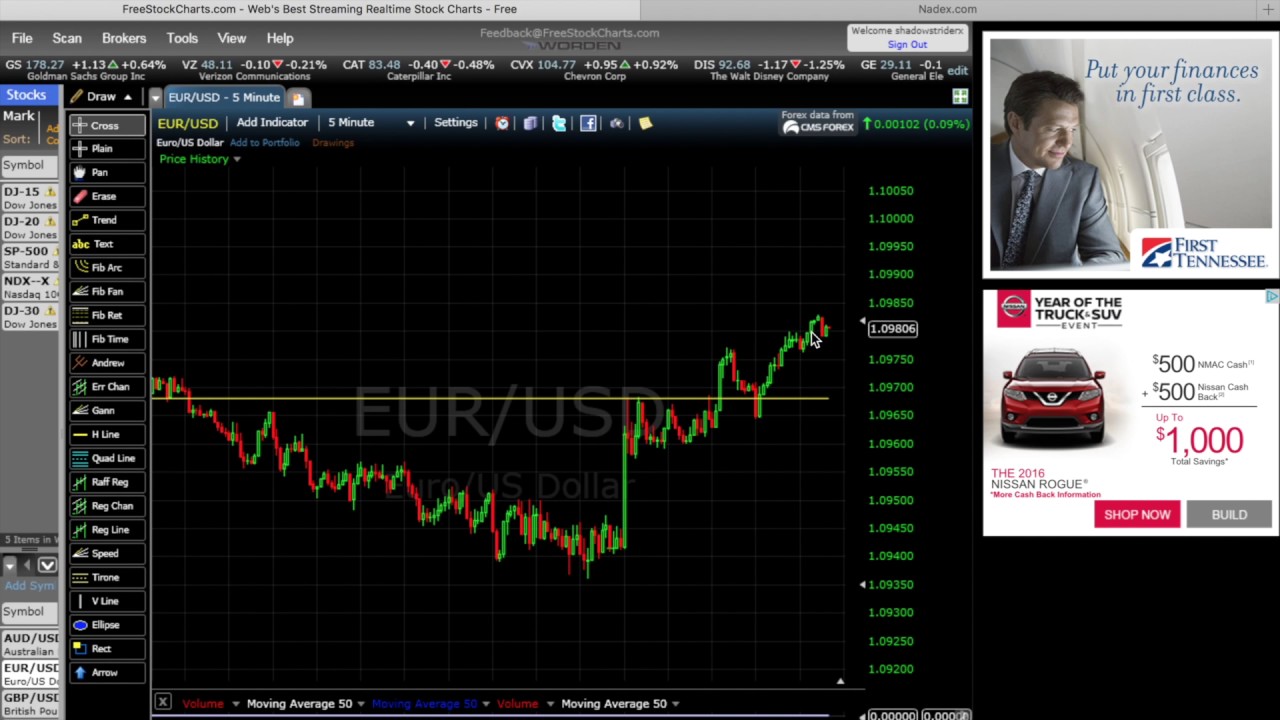Select the Ellipse drawing tool
The image size is (1280, 720).
[x=107, y=625]
